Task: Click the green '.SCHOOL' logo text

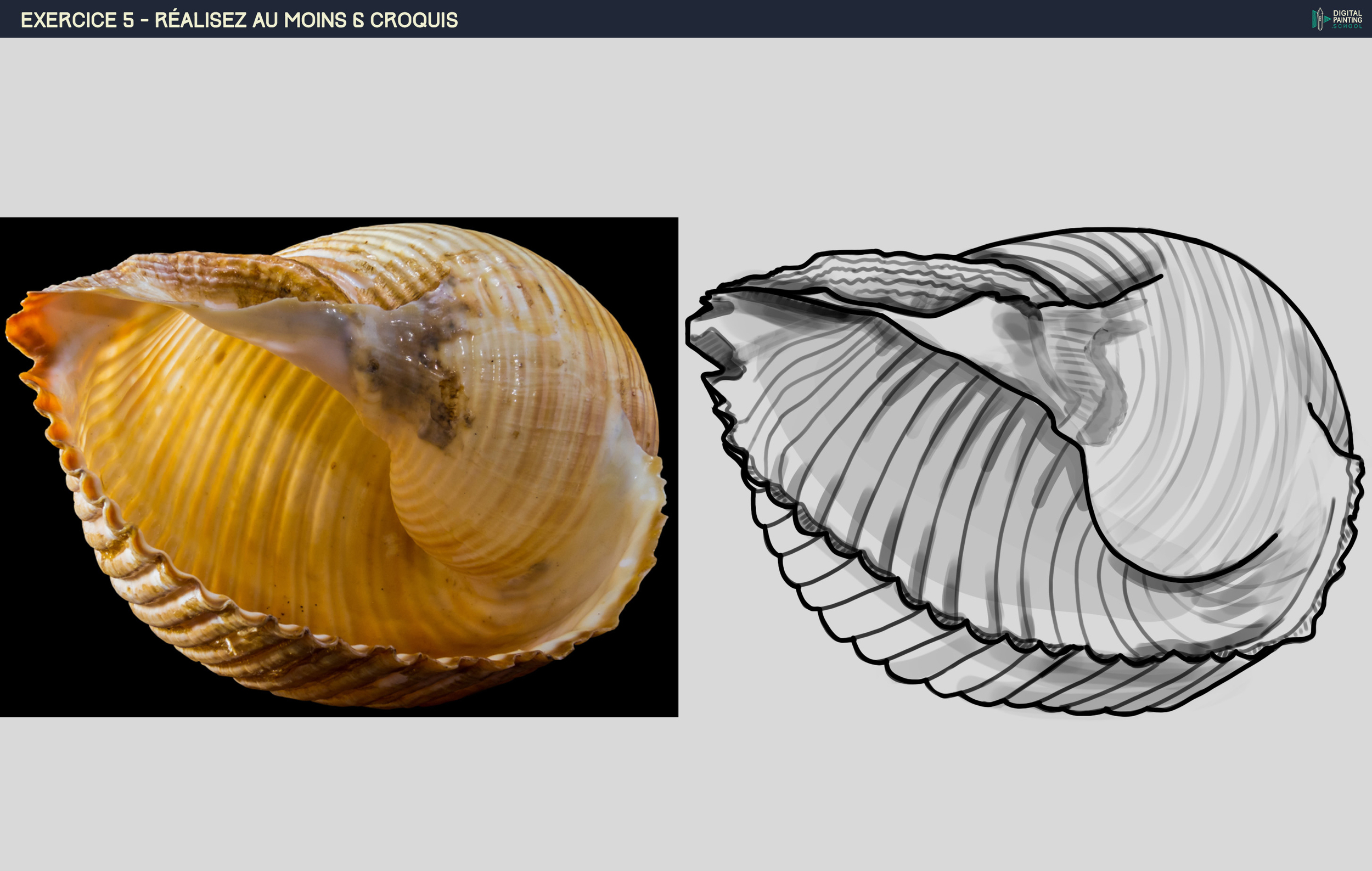Action: click(1347, 26)
